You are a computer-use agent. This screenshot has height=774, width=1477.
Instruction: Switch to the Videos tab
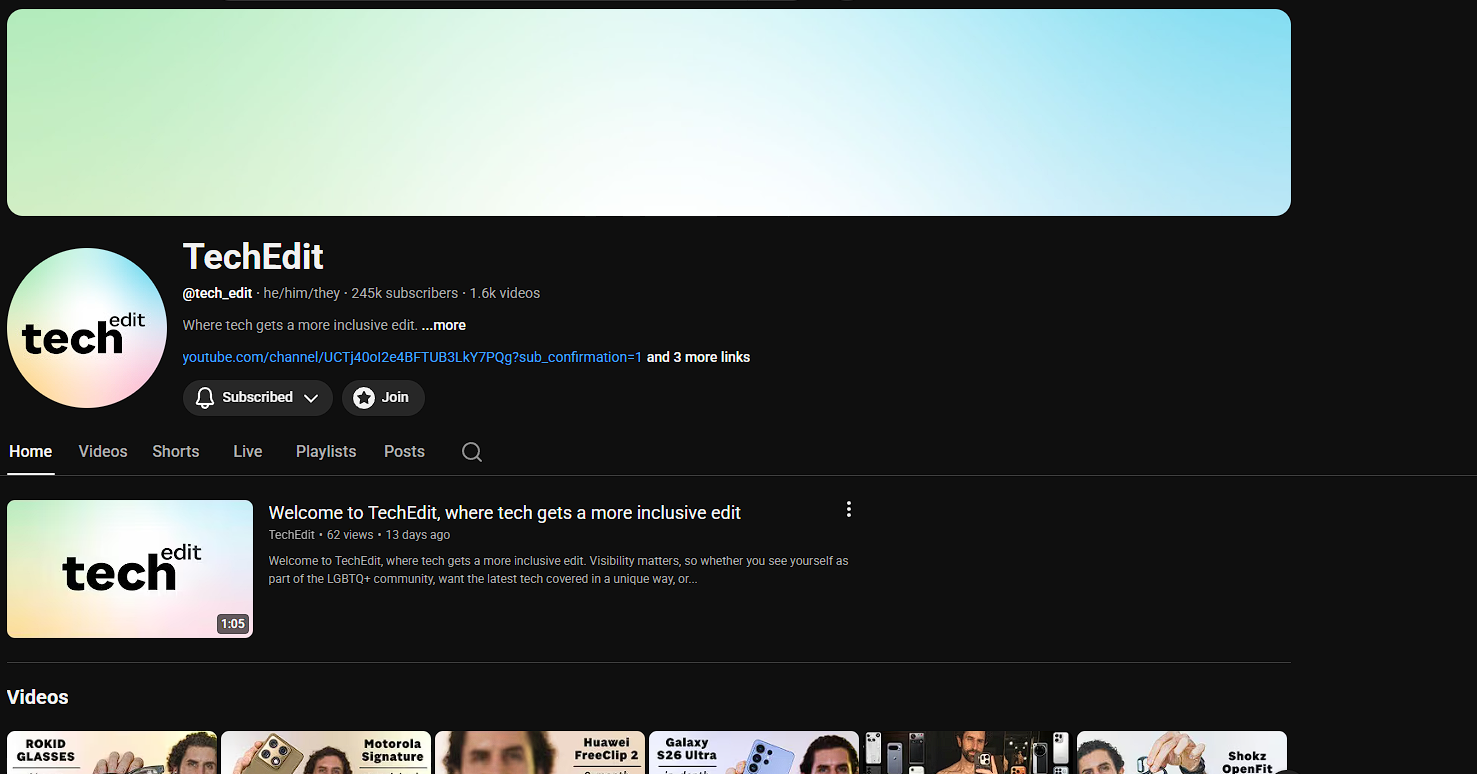103,452
